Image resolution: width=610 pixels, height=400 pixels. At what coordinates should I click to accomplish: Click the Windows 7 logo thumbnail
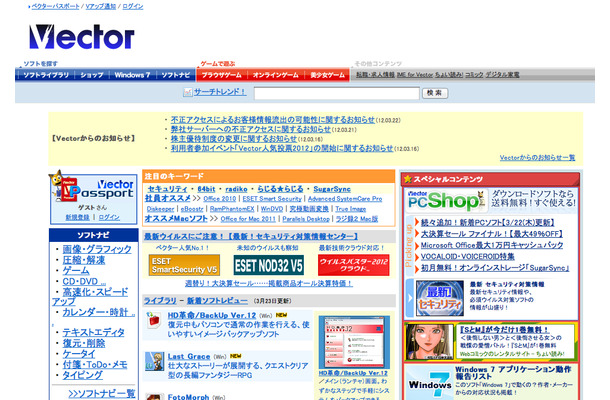(430, 383)
